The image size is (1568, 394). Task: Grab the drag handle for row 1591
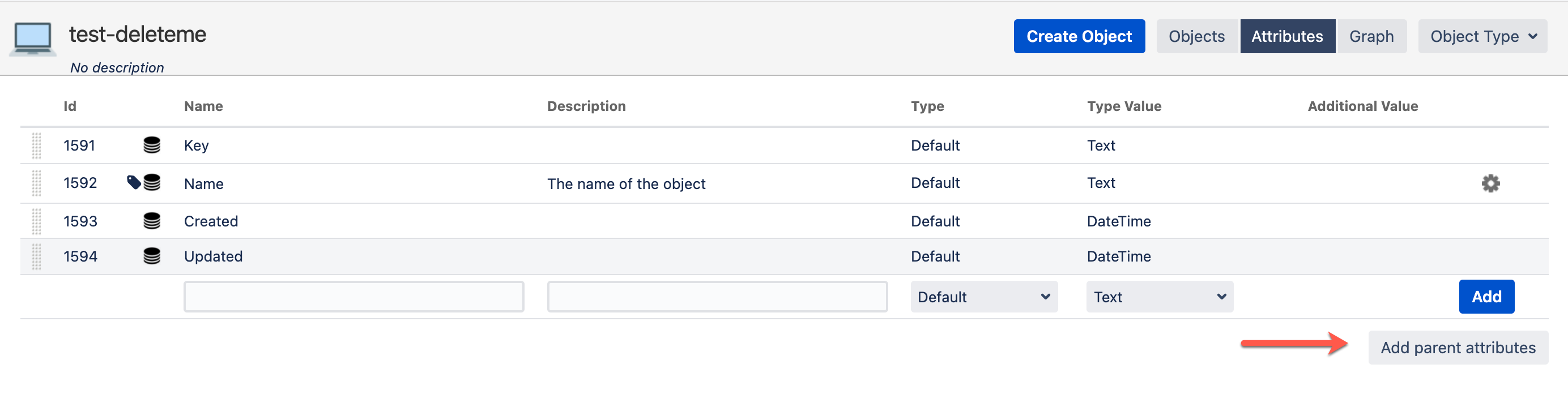click(x=36, y=145)
